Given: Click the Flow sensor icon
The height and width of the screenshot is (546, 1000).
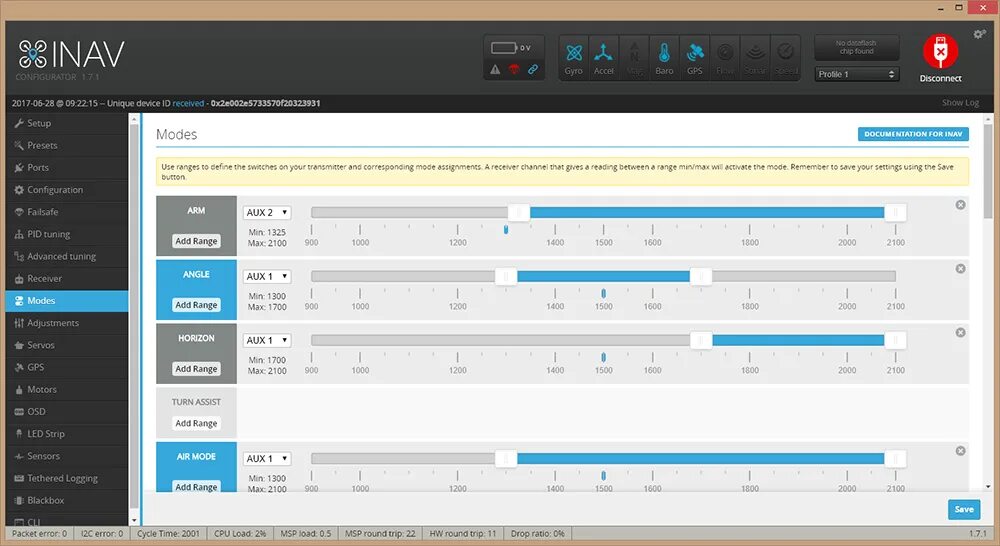Looking at the screenshot, I should pos(725,57).
